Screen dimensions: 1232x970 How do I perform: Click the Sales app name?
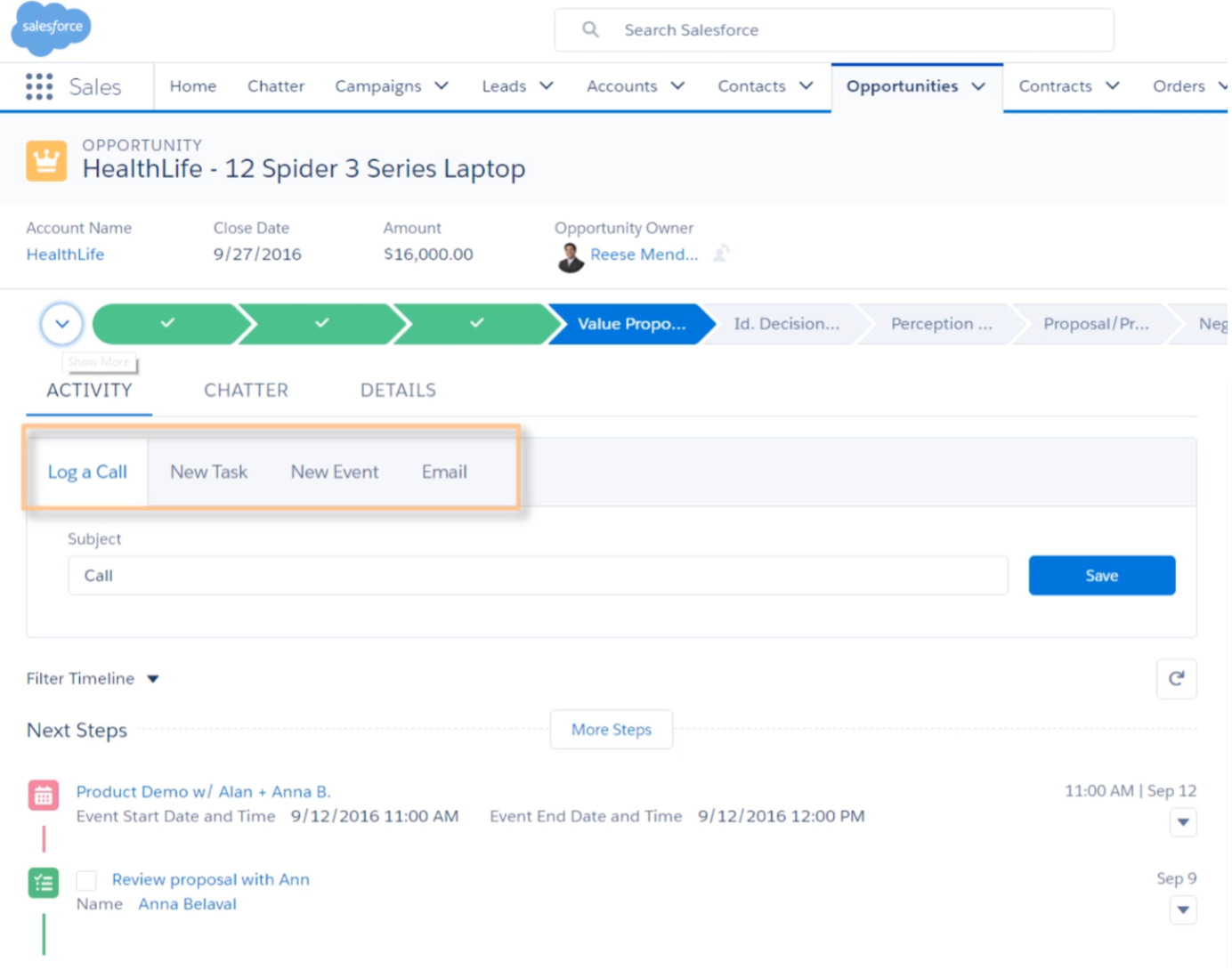pos(94,86)
